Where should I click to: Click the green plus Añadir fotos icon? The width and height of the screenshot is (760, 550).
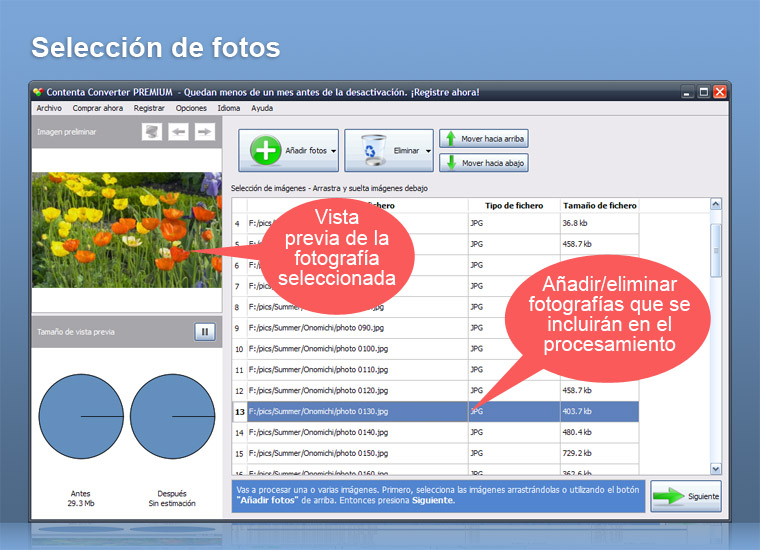tap(266, 150)
